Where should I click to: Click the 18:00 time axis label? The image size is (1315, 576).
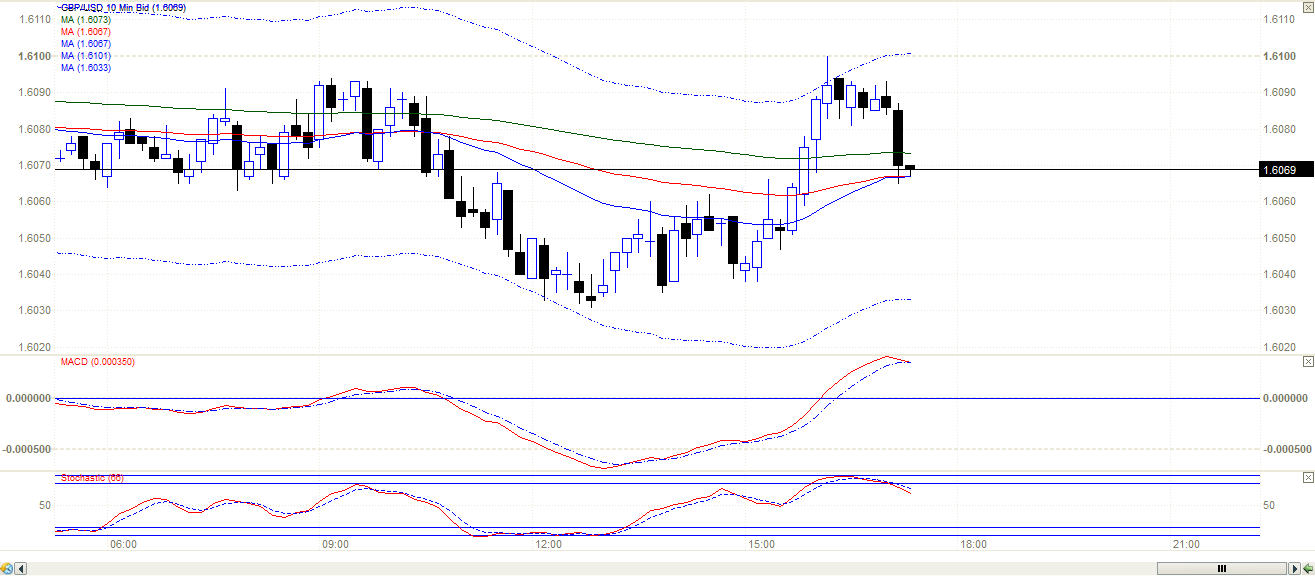[974, 545]
